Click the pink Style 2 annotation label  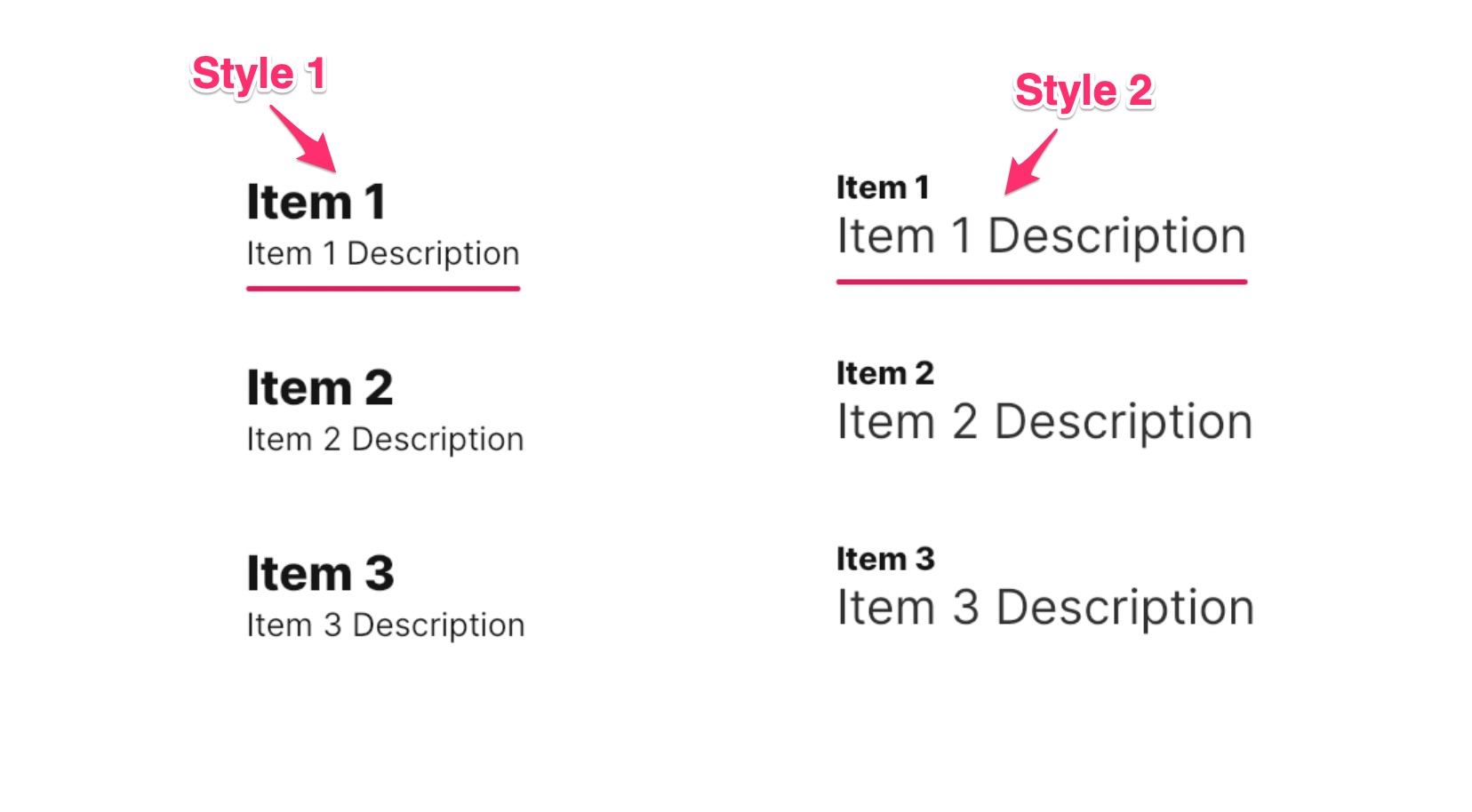pos(1083,91)
